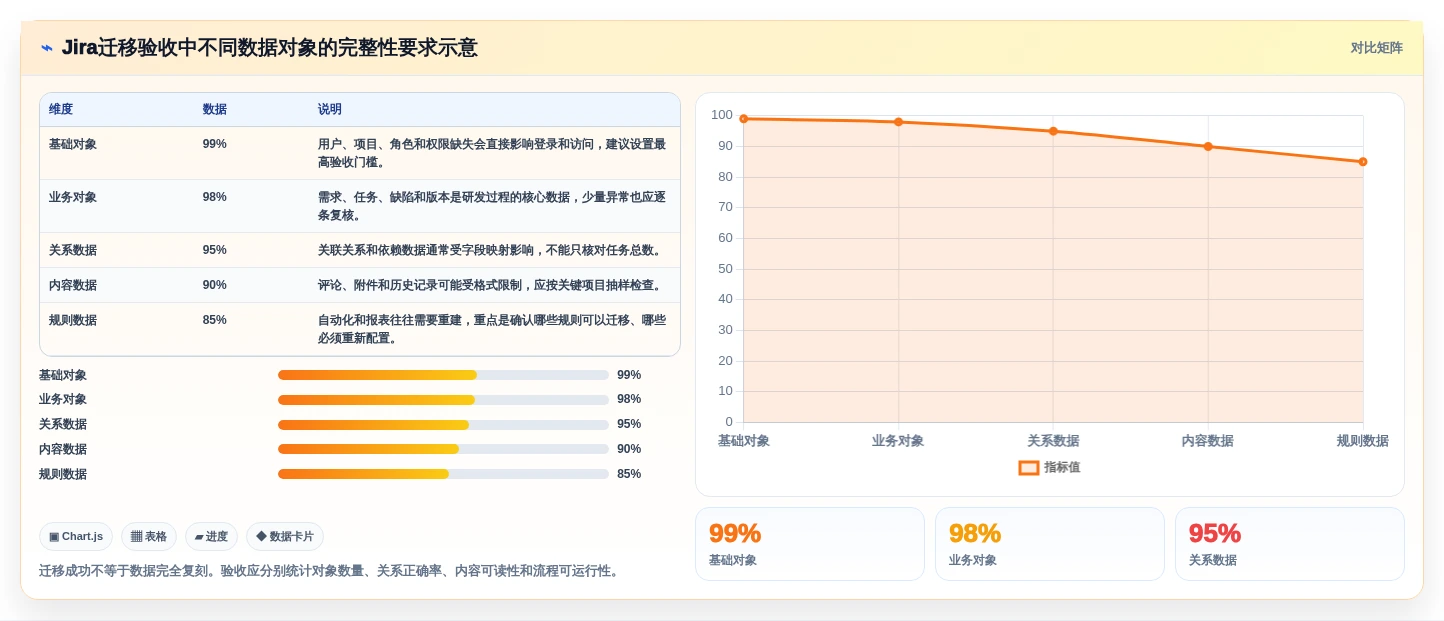Click the 规则数据 data point on chart
This screenshot has height=621, width=1444.
[x=1363, y=162]
